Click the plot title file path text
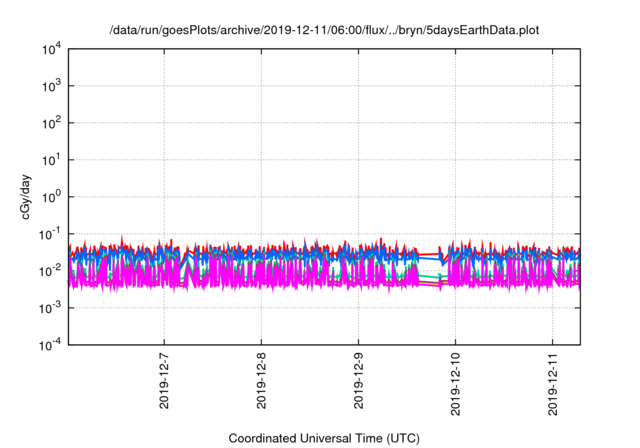 point(323,30)
